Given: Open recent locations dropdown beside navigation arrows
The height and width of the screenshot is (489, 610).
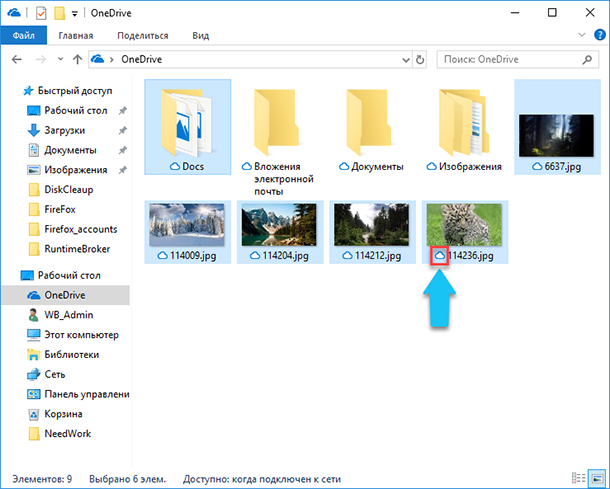Looking at the screenshot, I should [60, 60].
